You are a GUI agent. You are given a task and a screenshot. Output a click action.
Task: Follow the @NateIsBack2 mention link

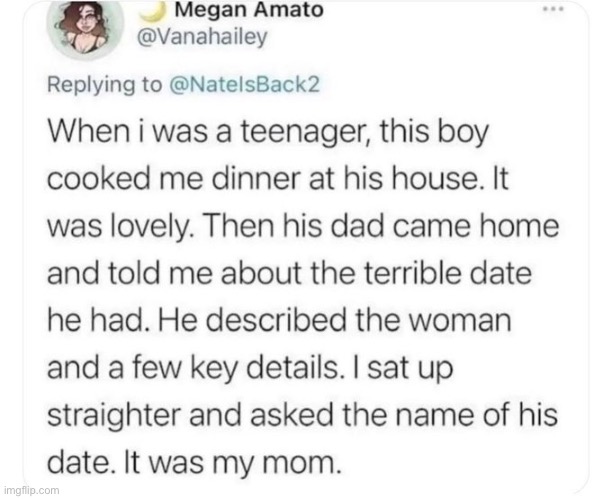[x=244, y=84]
